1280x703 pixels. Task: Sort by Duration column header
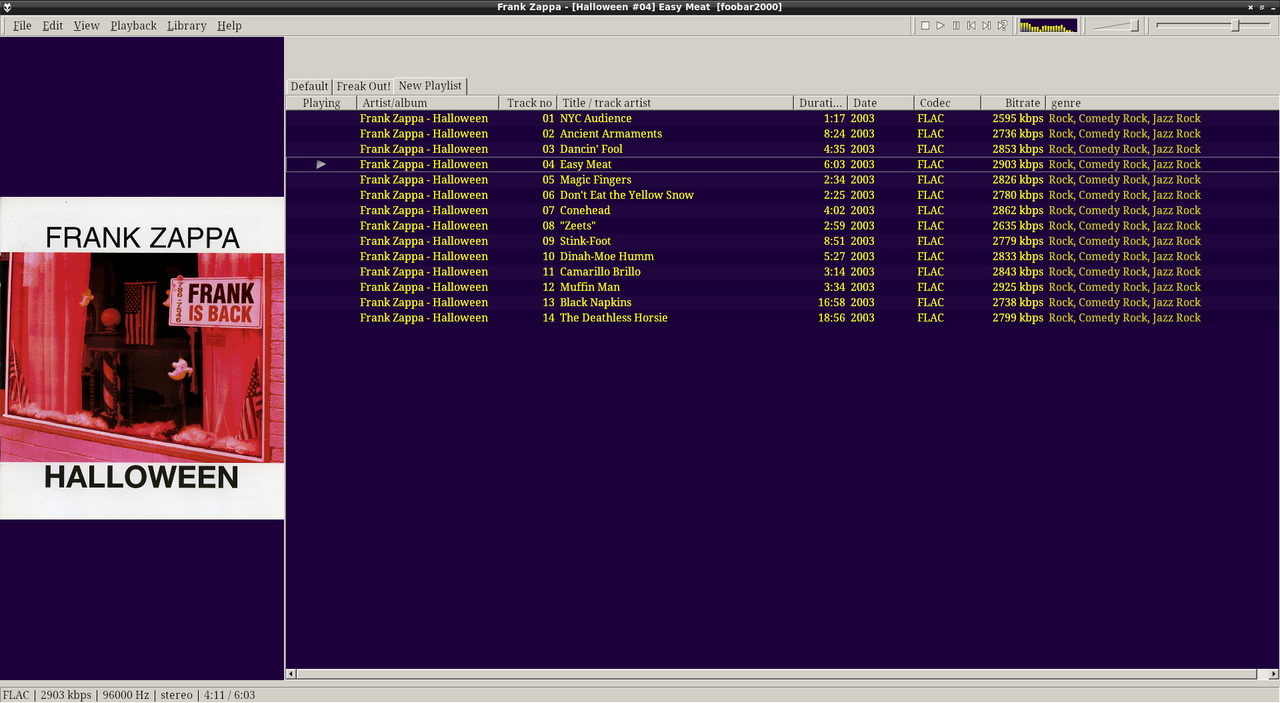(821, 103)
